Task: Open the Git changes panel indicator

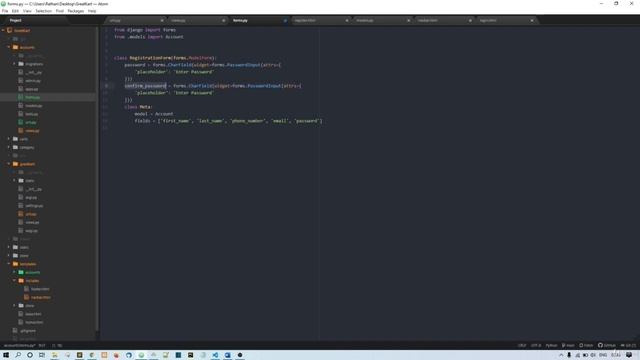Action: pos(628,345)
